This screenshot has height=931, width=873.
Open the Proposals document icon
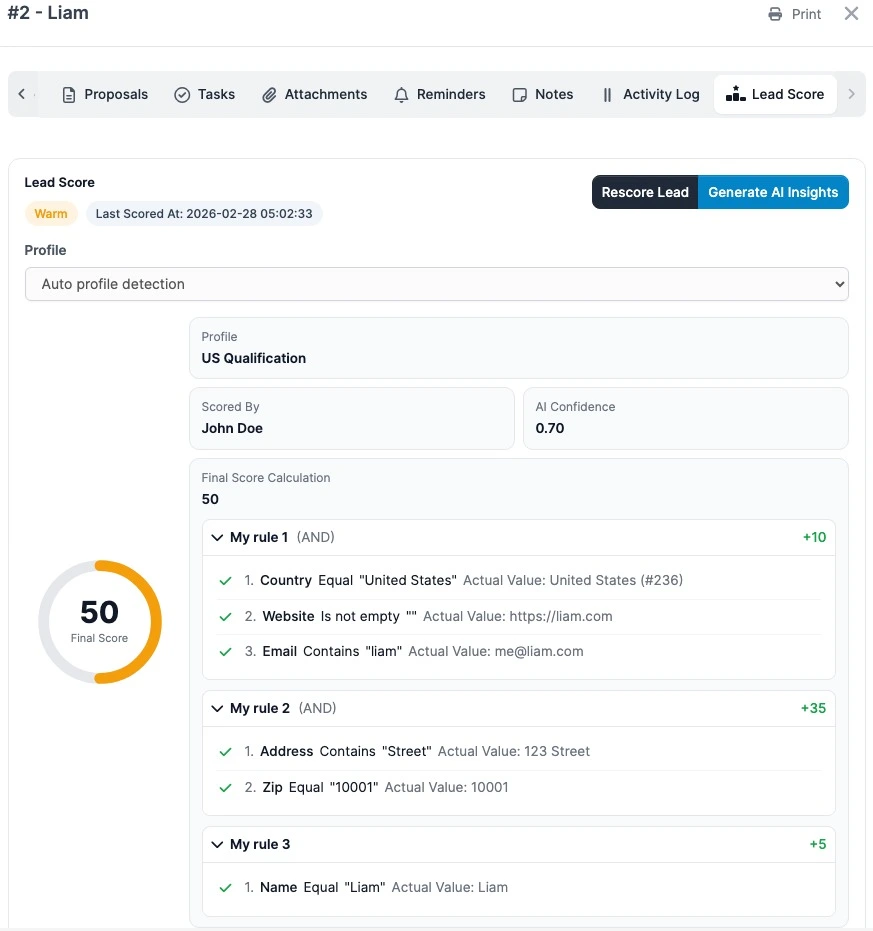coord(68,94)
